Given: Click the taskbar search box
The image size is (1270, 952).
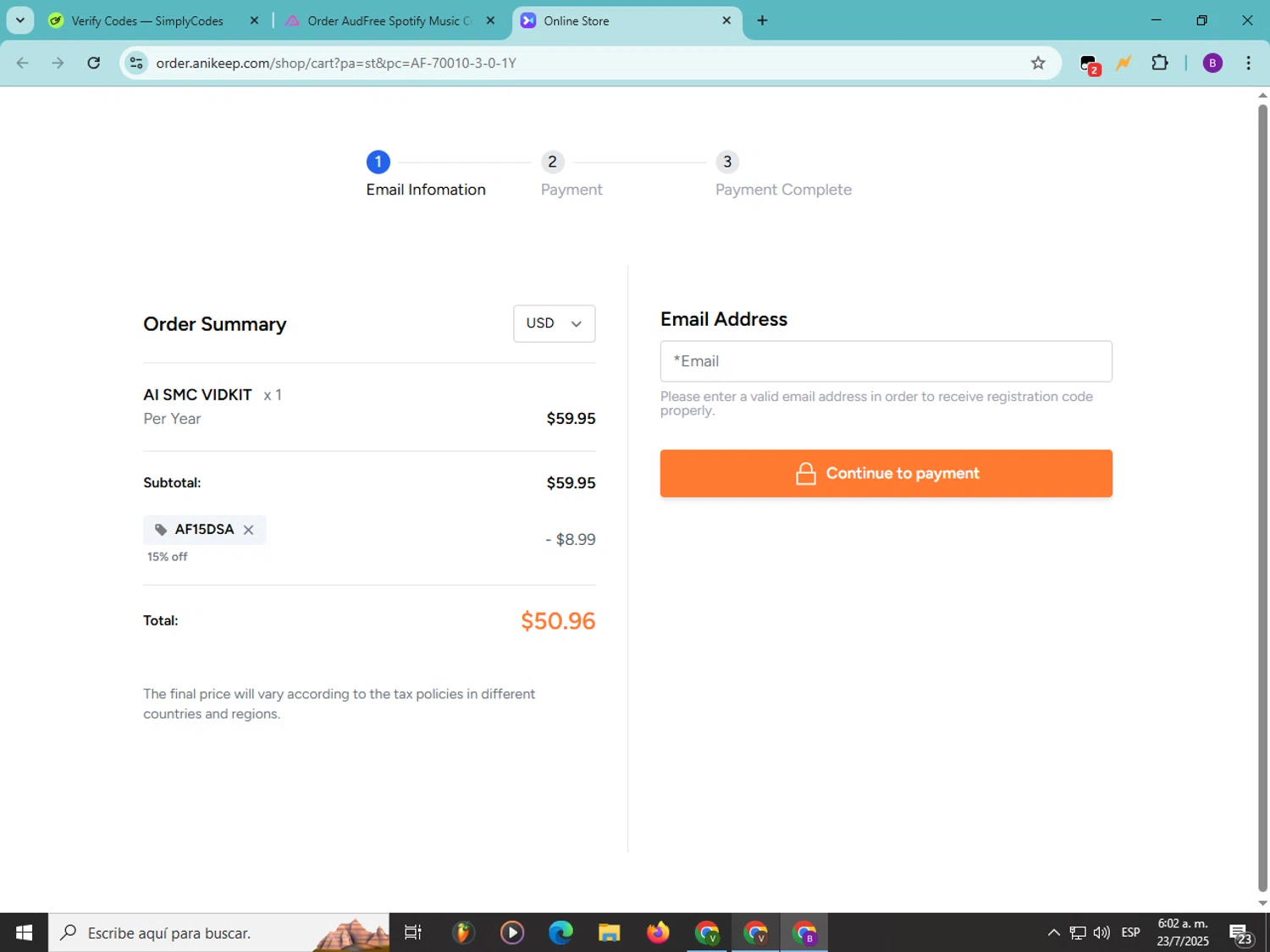Looking at the screenshot, I should tap(218, 933).
